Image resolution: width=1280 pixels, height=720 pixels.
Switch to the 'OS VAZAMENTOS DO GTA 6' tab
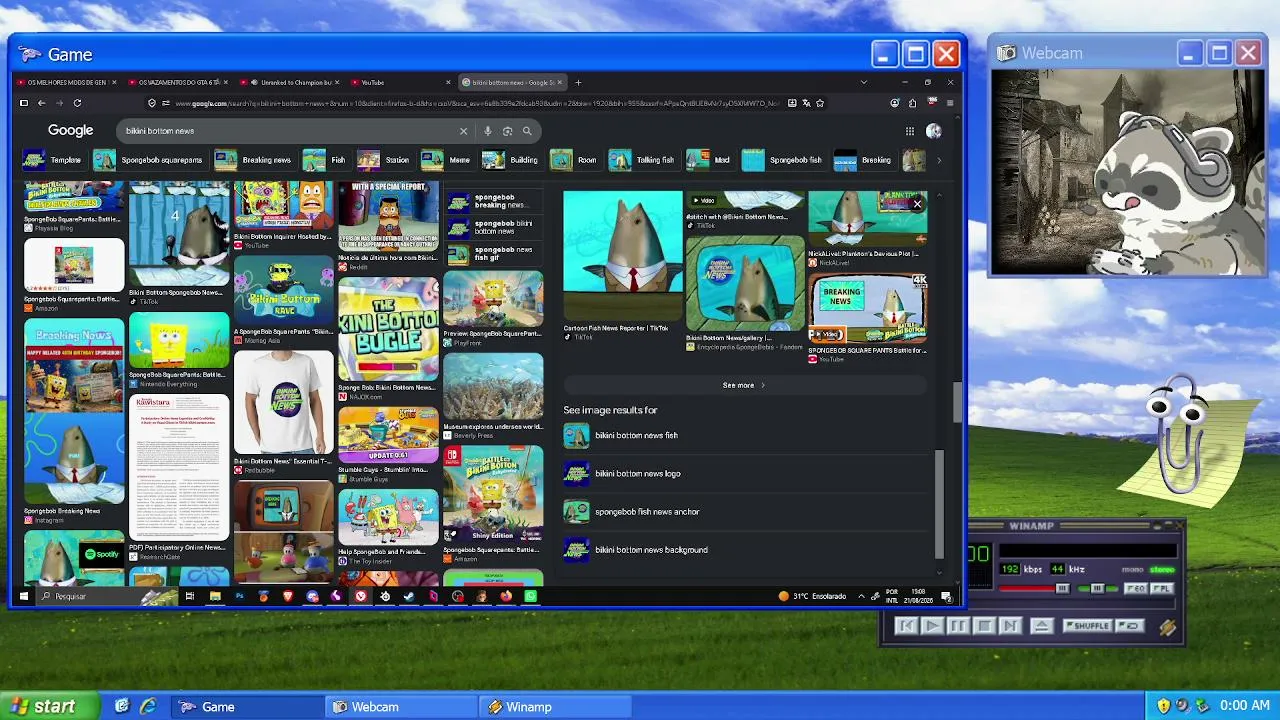pyautogui.click(x=179, y=82)
